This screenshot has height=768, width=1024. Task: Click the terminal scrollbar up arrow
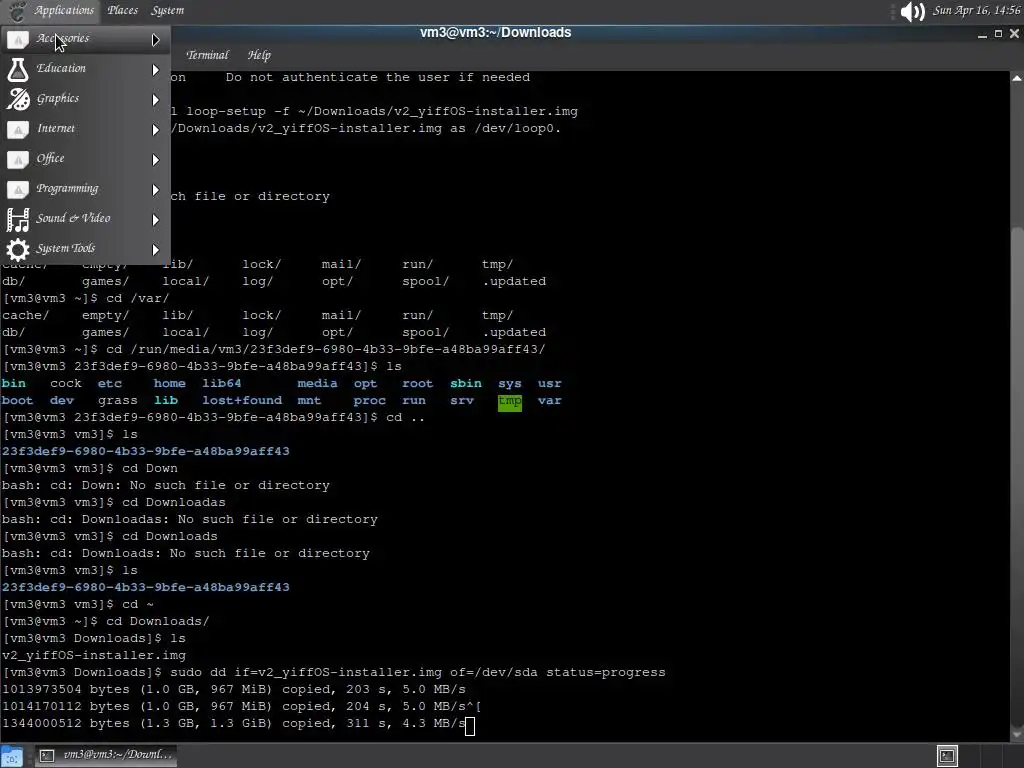[x=1017, y=78]
